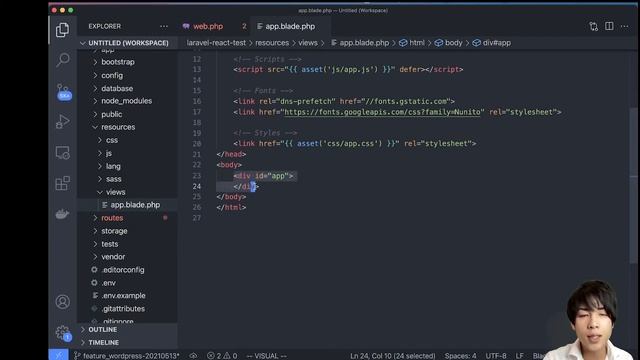Open the Explorer view in activity bar
640x360 pixels.
[62, 30]
